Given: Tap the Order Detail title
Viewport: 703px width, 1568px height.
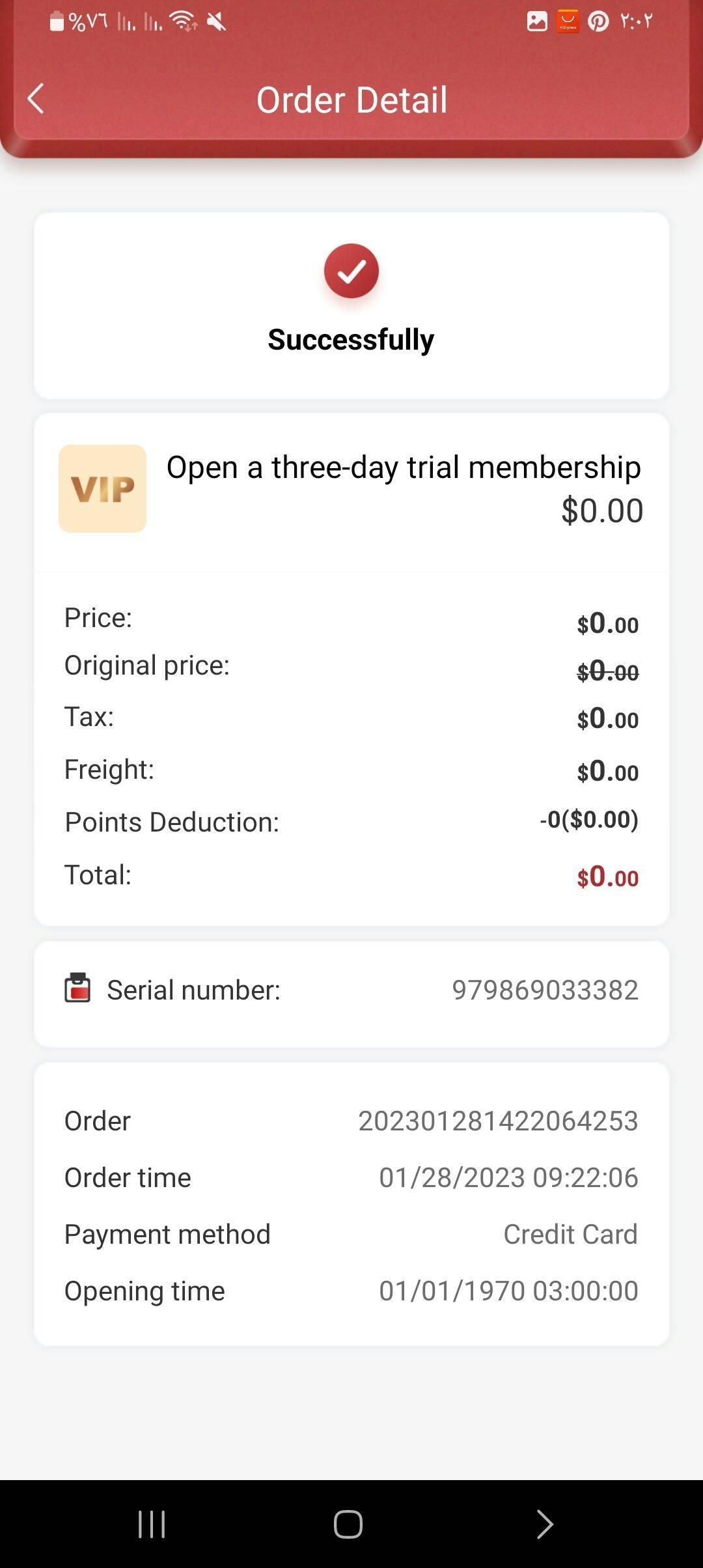Looking at the screenshot, I should click(x=351, y=100).
